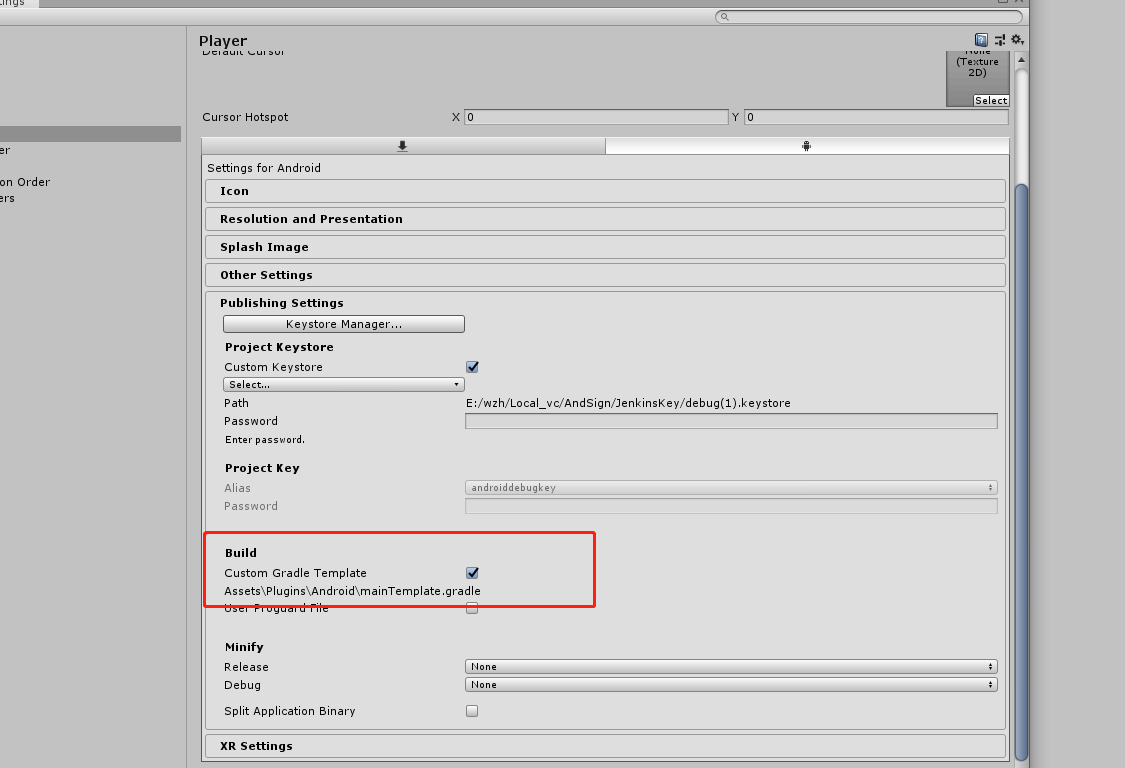1125x768 pixels.
Task: Click the 'Player' panel title
Action: coord(223,41)
